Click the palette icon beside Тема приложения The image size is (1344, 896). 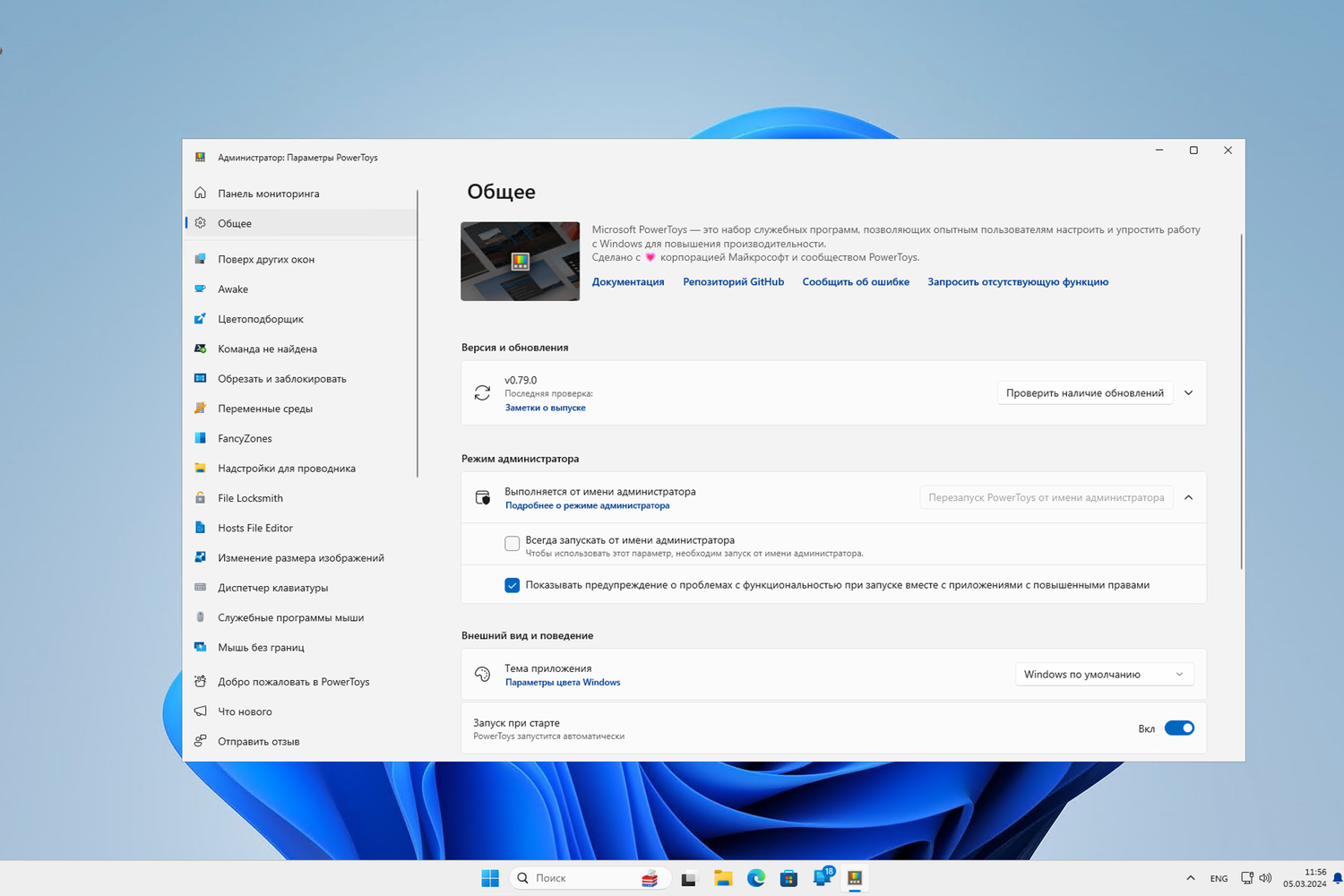coord(482,674)
